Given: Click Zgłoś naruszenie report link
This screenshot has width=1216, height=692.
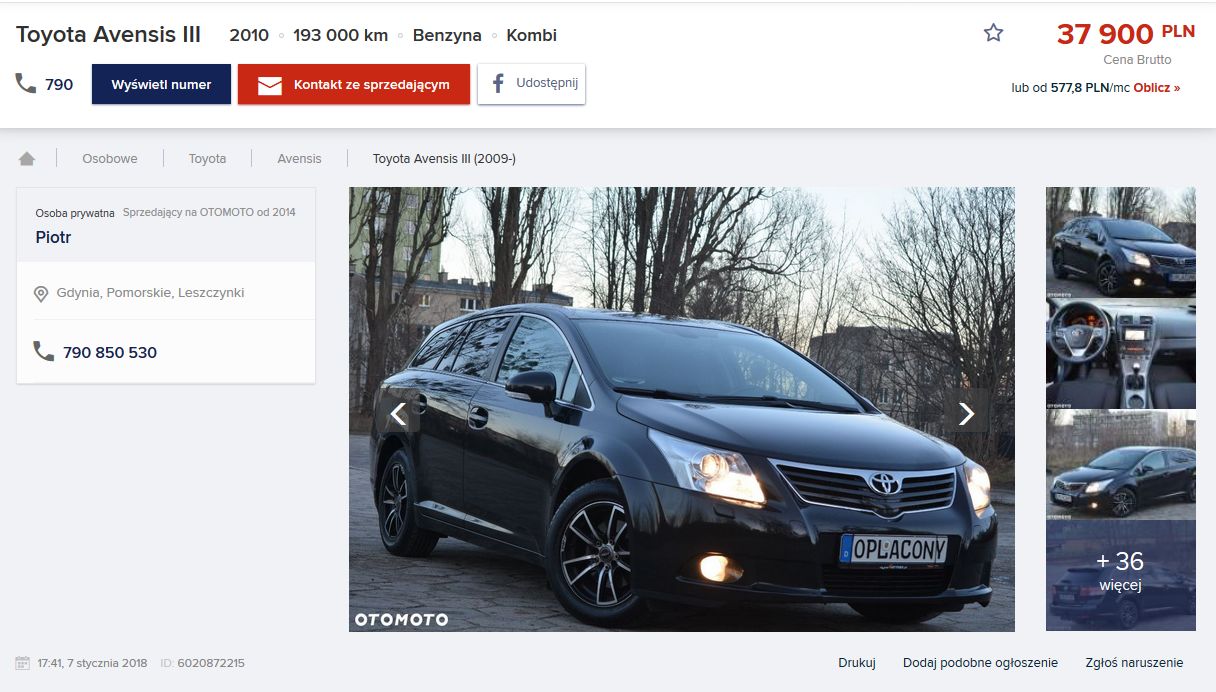Looking at the screenshot, I should (1134, 663).
